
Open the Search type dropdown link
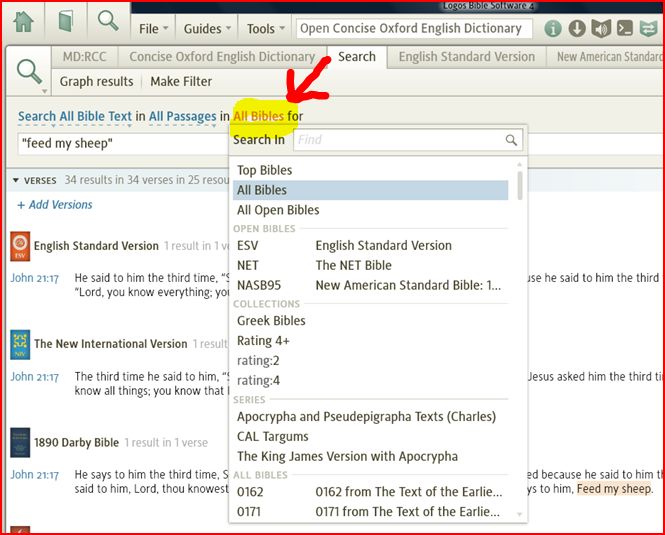coord(37,116)
